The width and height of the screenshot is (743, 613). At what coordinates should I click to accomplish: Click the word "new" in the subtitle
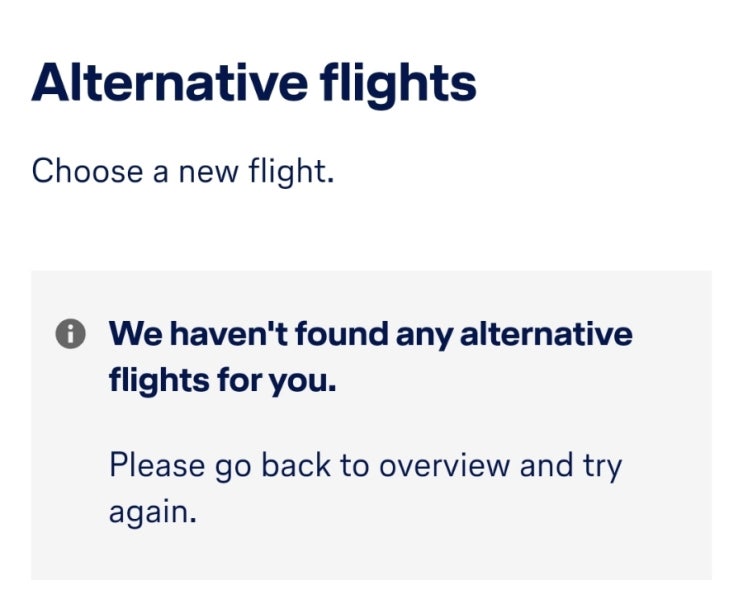[x=207, y=171]
